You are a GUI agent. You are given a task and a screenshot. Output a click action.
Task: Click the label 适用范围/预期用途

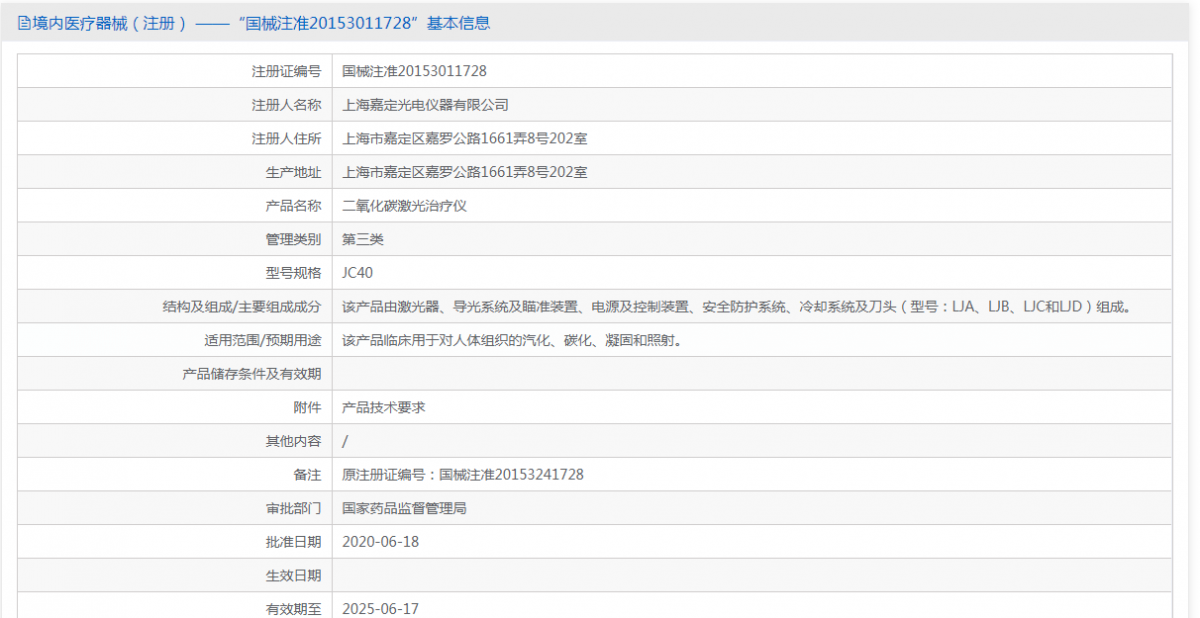pyautogui.click(x=263, y=341)
